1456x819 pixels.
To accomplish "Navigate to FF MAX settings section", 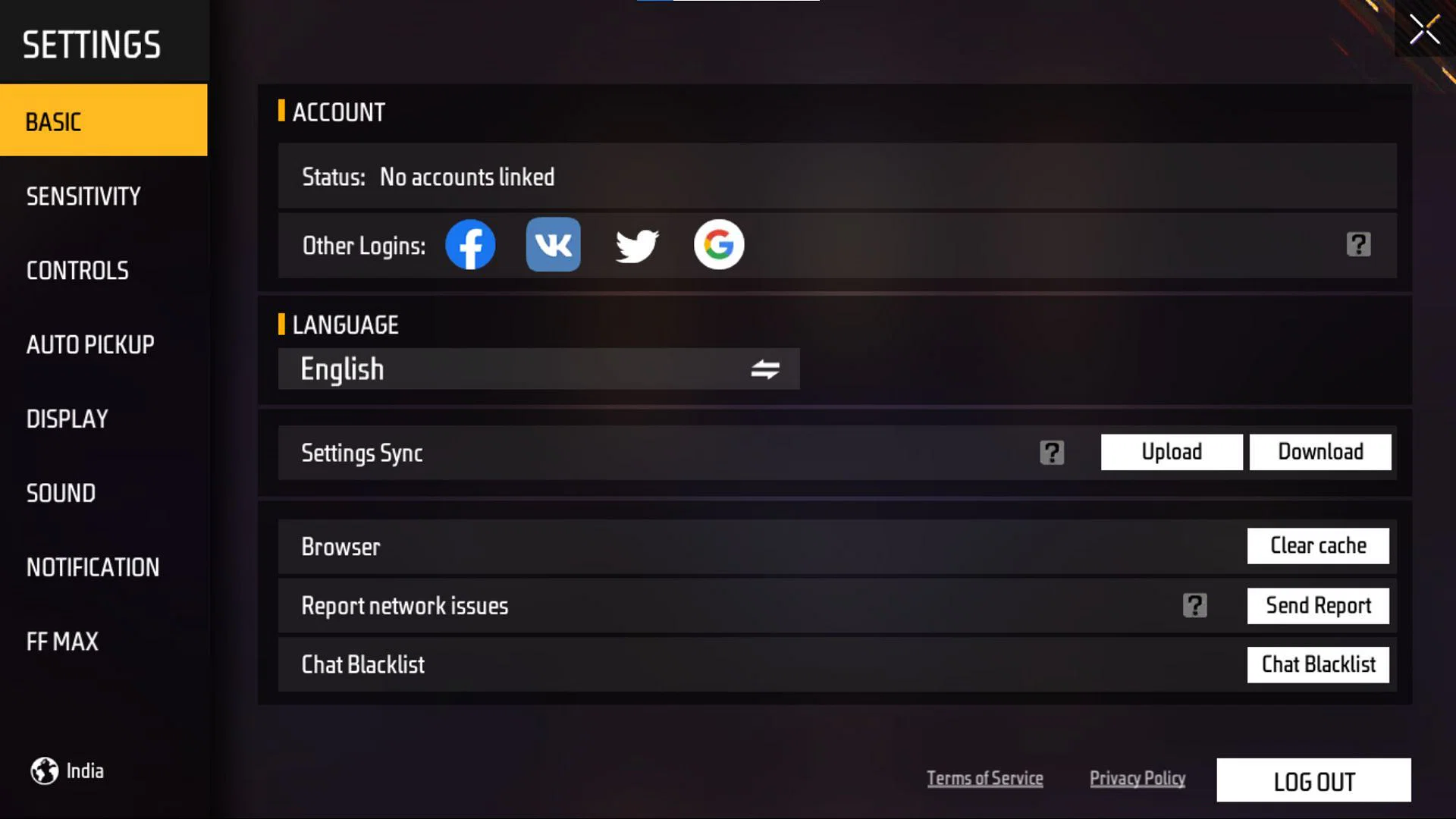I will [62, 641].
